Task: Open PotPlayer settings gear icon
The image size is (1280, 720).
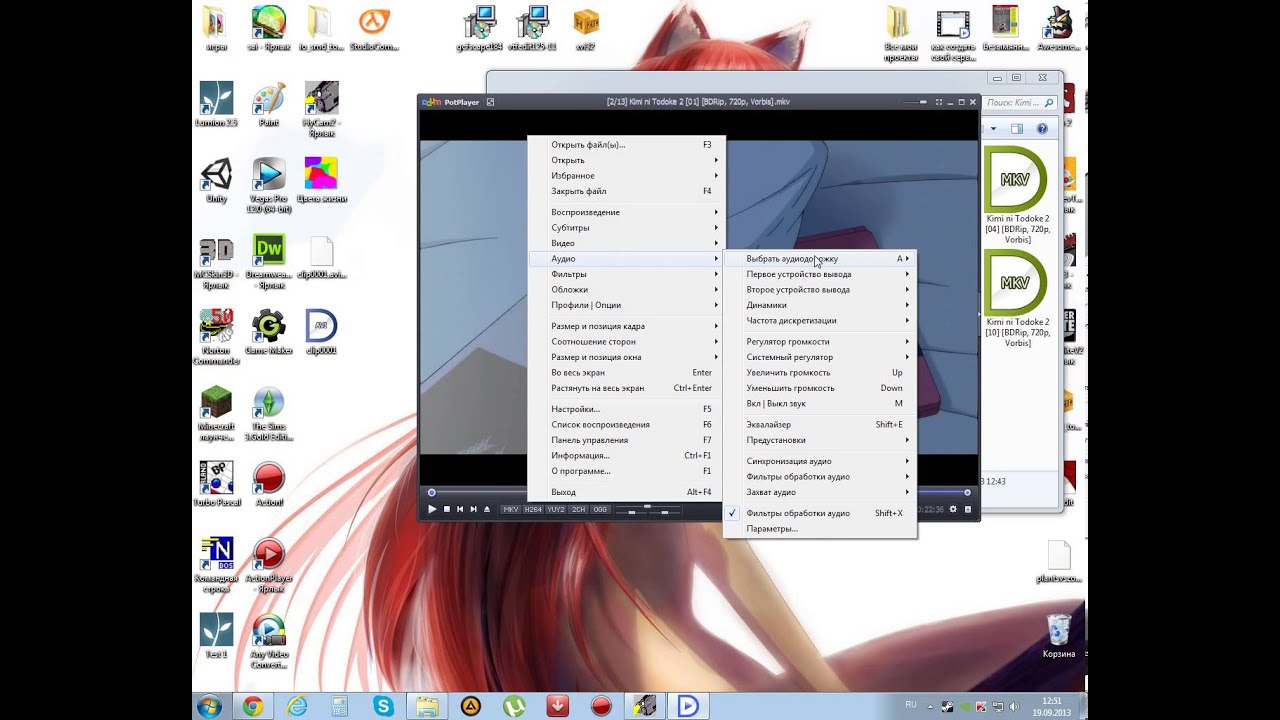Action: tap(953, 509)
